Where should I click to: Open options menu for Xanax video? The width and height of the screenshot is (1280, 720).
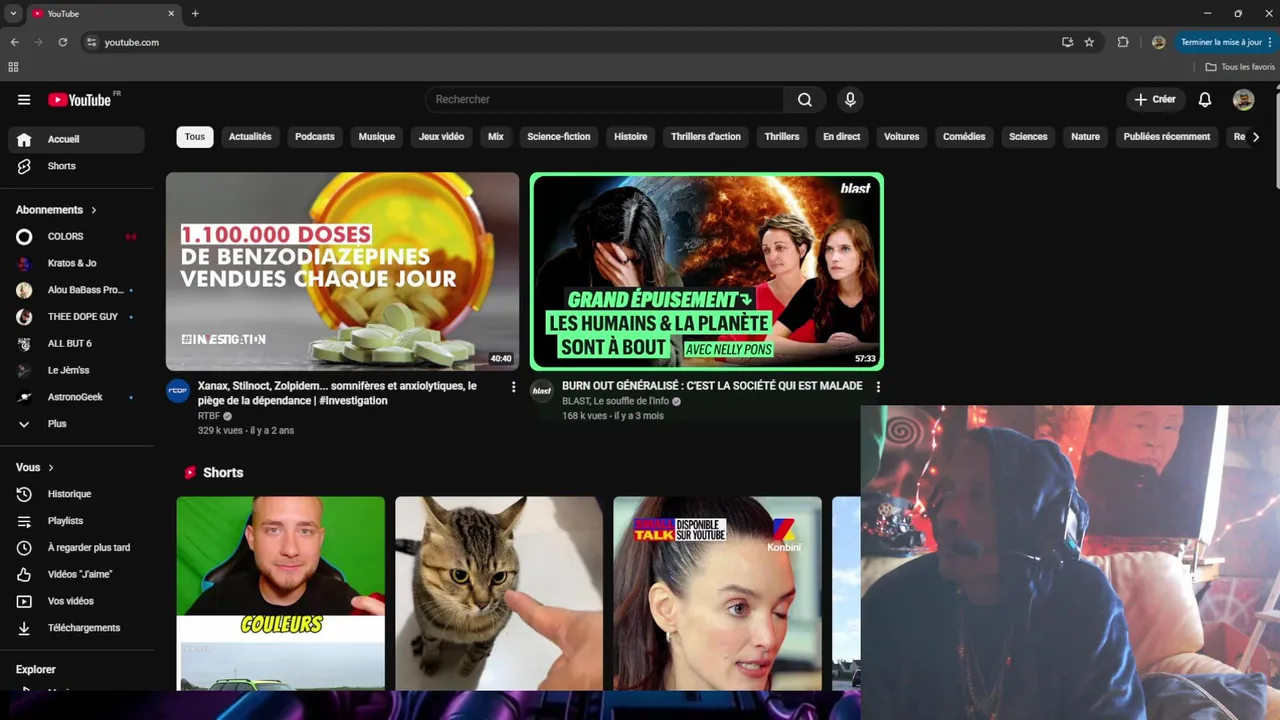(x=514, y=387)
